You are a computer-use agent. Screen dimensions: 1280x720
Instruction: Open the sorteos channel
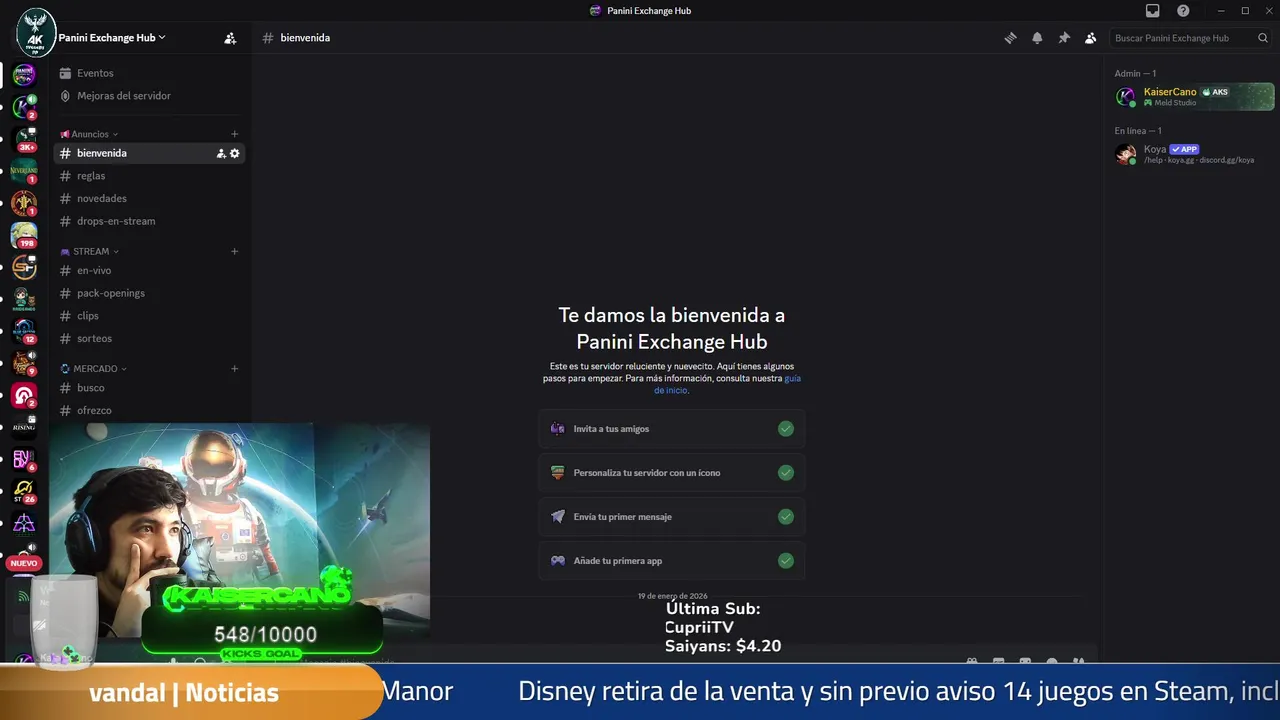pyautogui.click(x=151, y=338)
